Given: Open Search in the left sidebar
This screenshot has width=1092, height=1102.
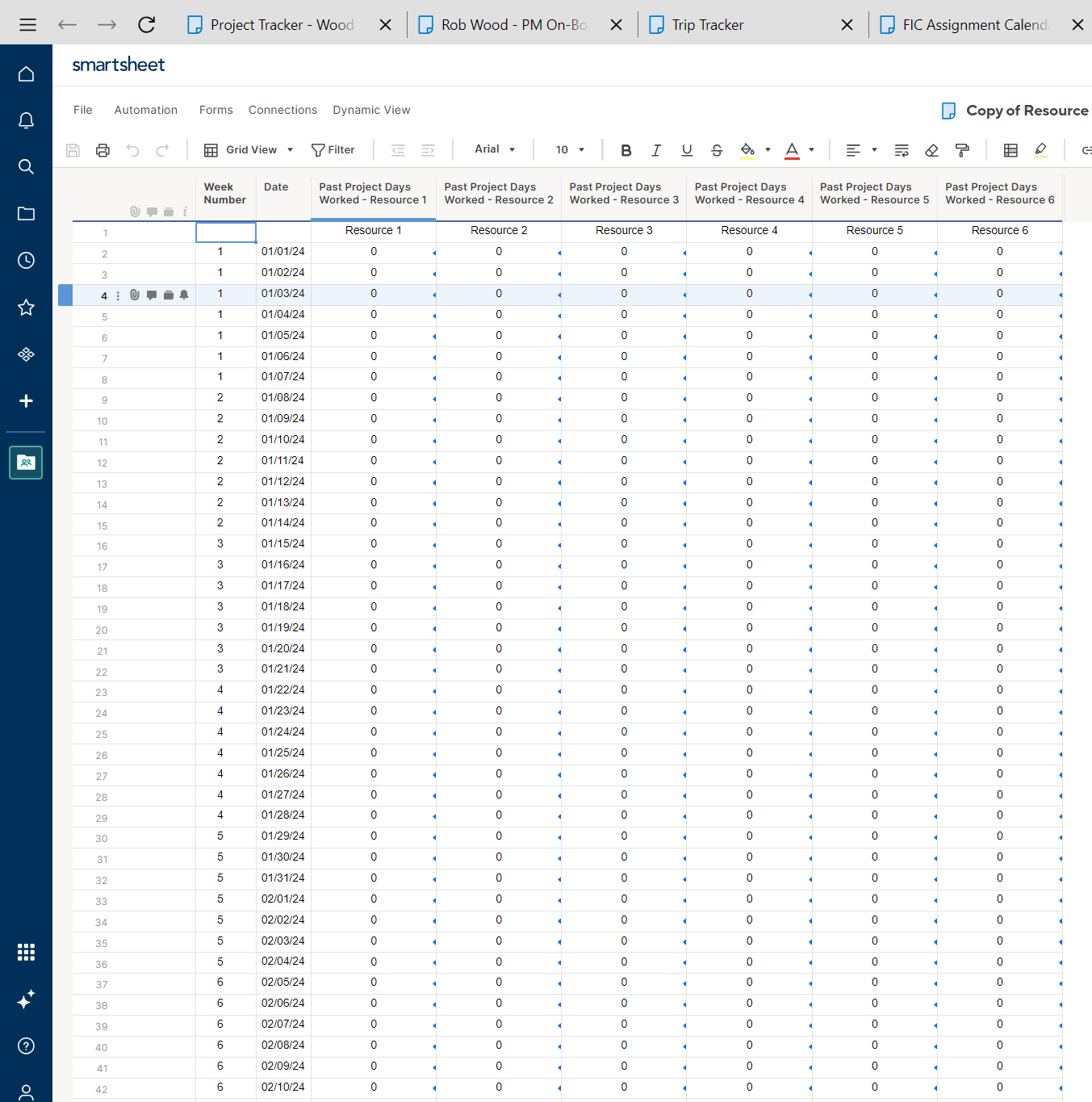Looking at the screenshot, I should click(26, 167).
